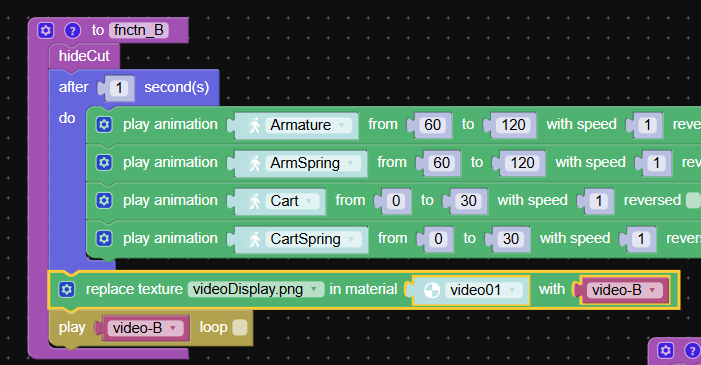Open video-B dropdown in play block
Screen dimensions: 701x365
tap(145, 328)
